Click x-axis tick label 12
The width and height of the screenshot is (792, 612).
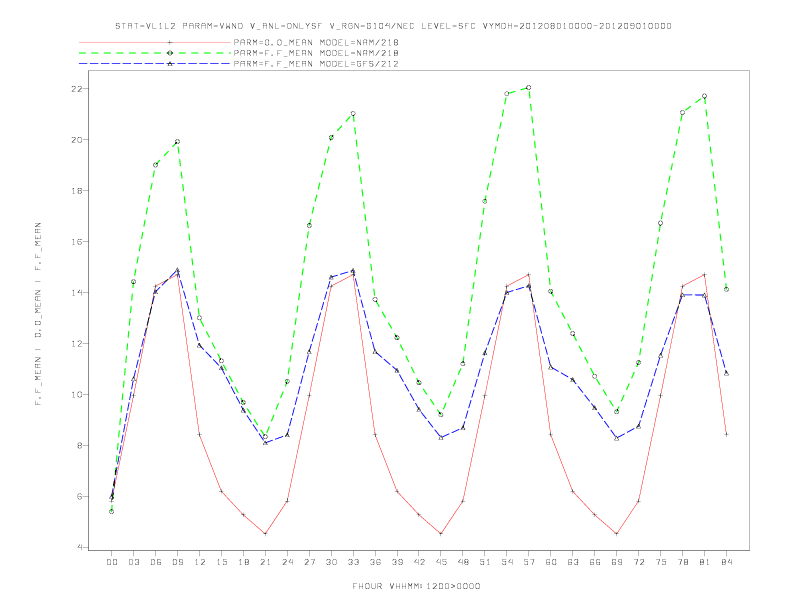pyautogui.click(x=200, y=562)
